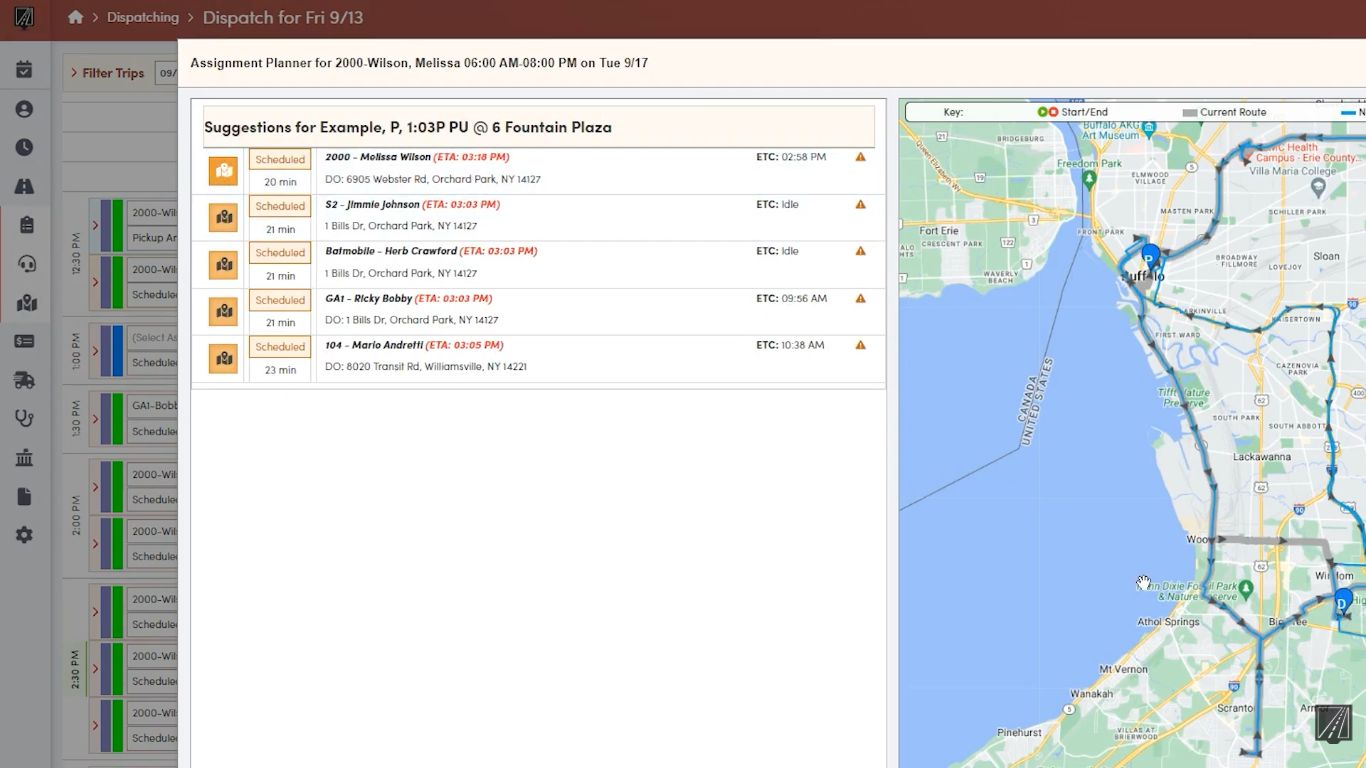Image resolution: width=1366 pixels, height=768 pixels.
Task: Click the Suggestions for Example, P heading
Action: coord(408,127)
